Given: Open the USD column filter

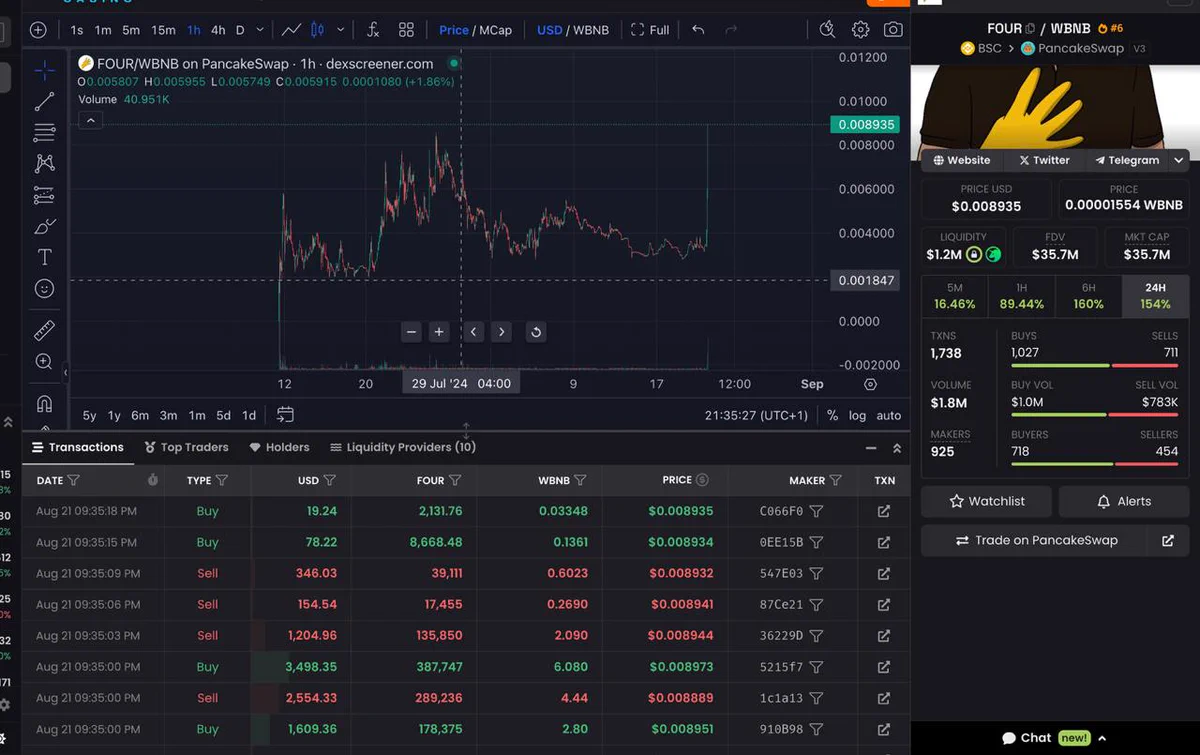Looking at the screenshot, I should click(x=329, y=481).
